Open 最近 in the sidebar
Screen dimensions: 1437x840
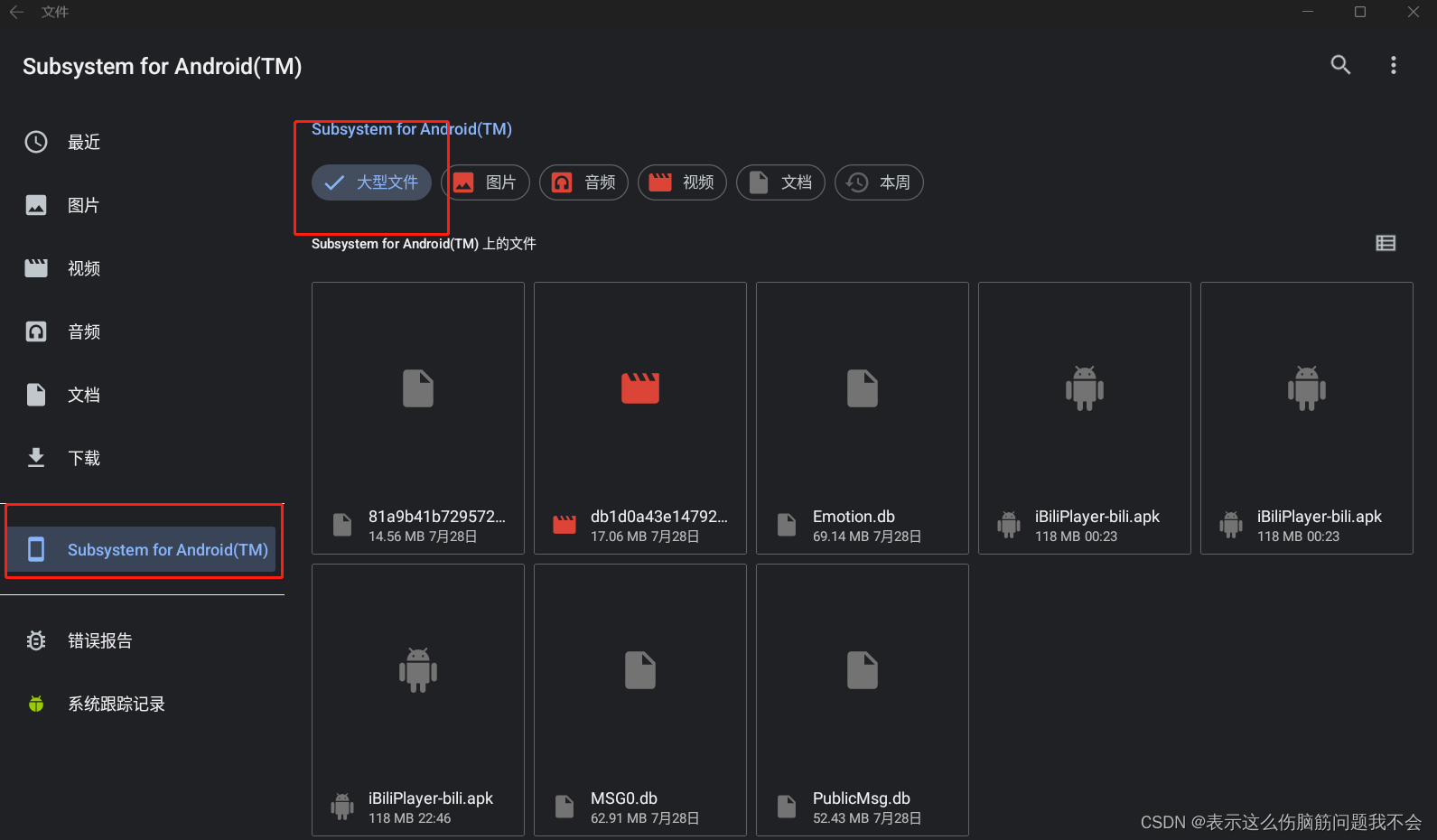145,142
